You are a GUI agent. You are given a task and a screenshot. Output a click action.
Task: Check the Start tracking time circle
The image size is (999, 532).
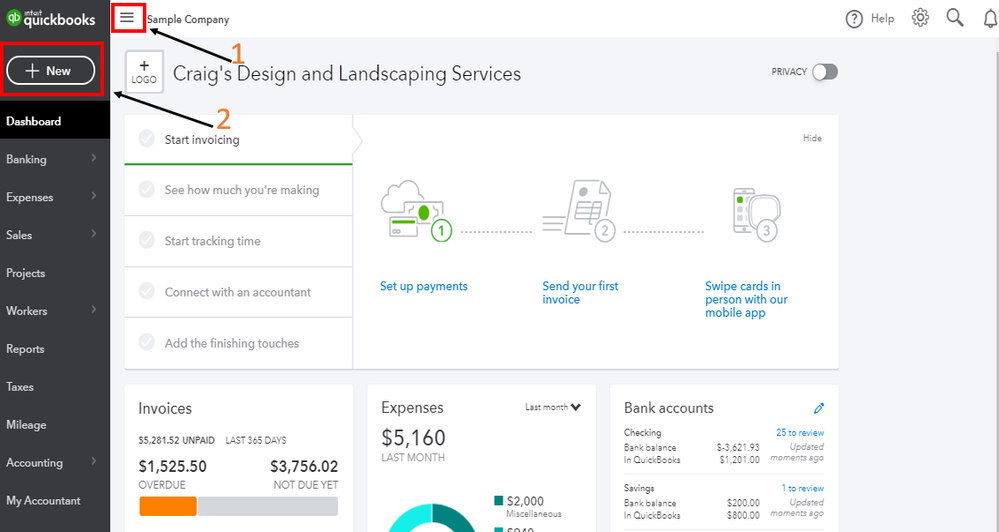pyautogui.click(x=147, y=240)
